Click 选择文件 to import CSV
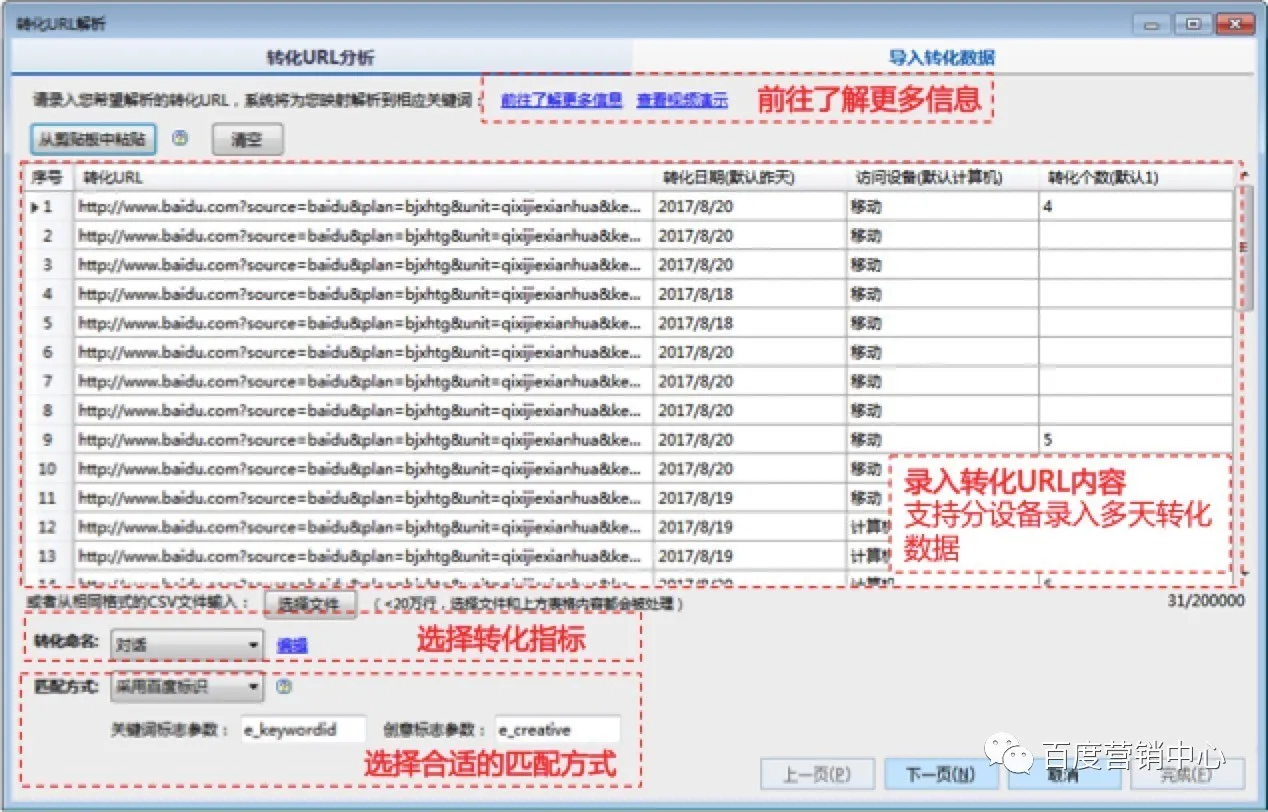Screen dimensions: 1268x812 (310, 603)
